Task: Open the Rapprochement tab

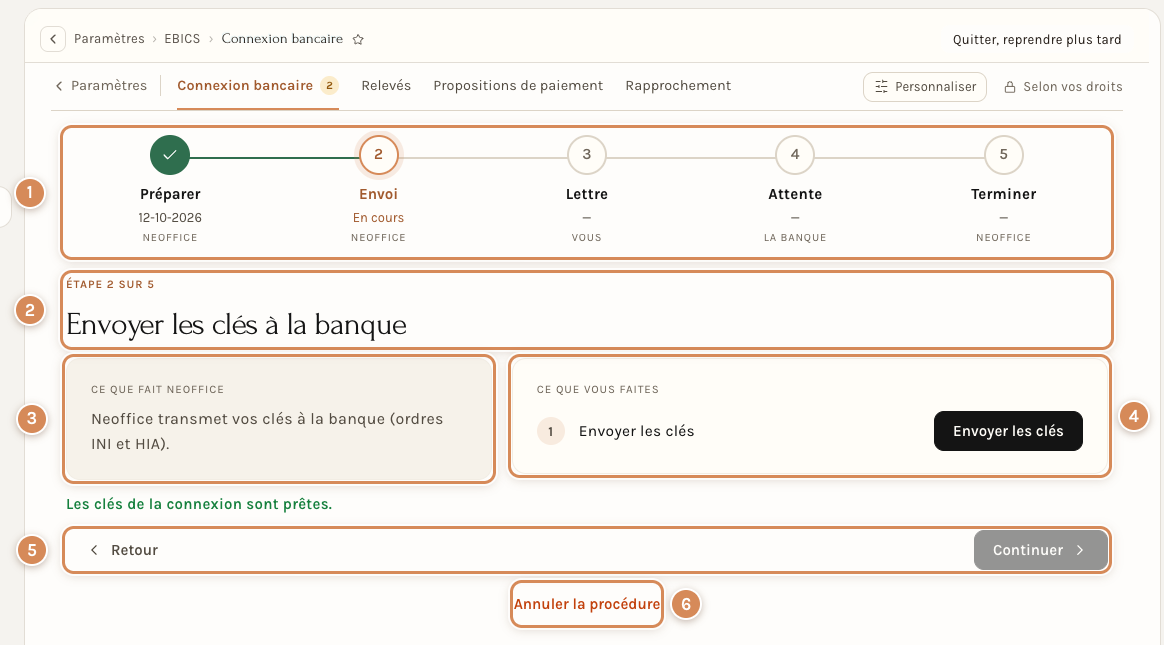Action: 678,85
